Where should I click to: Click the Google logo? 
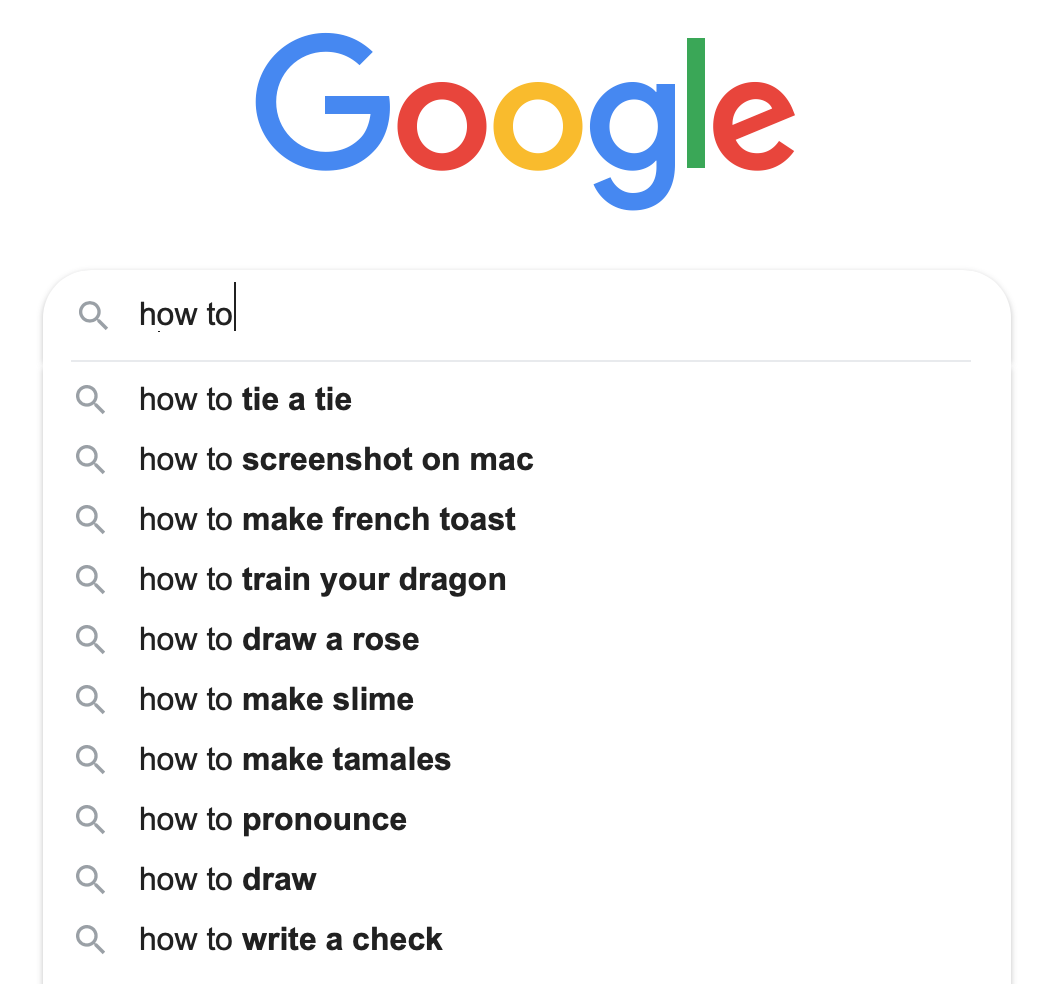click(x=526, y=122)
